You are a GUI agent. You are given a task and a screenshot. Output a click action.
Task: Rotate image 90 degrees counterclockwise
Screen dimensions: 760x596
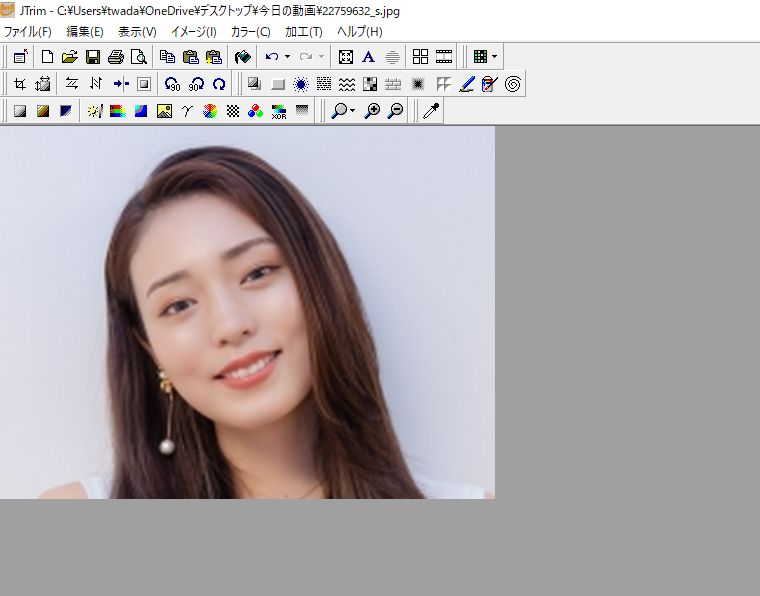172,84
